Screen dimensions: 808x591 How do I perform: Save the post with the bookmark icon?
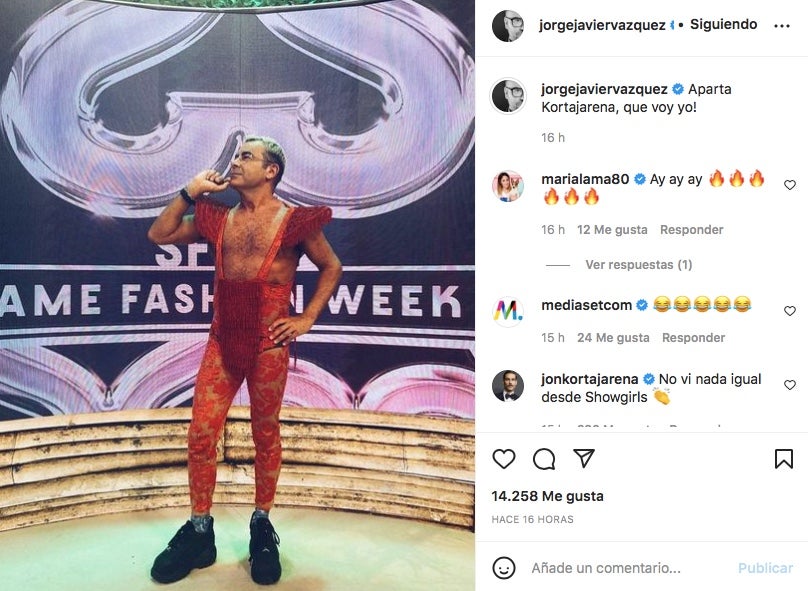pos(784,459)
